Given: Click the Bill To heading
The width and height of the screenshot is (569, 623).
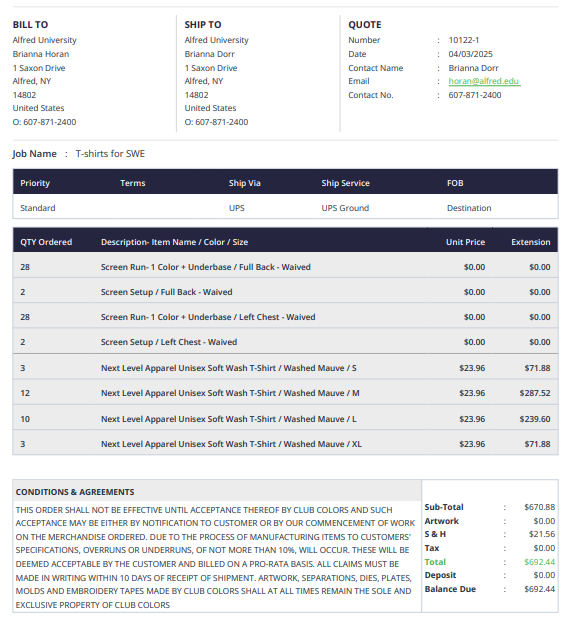Looking at the screenshot, I should [30, 25].
